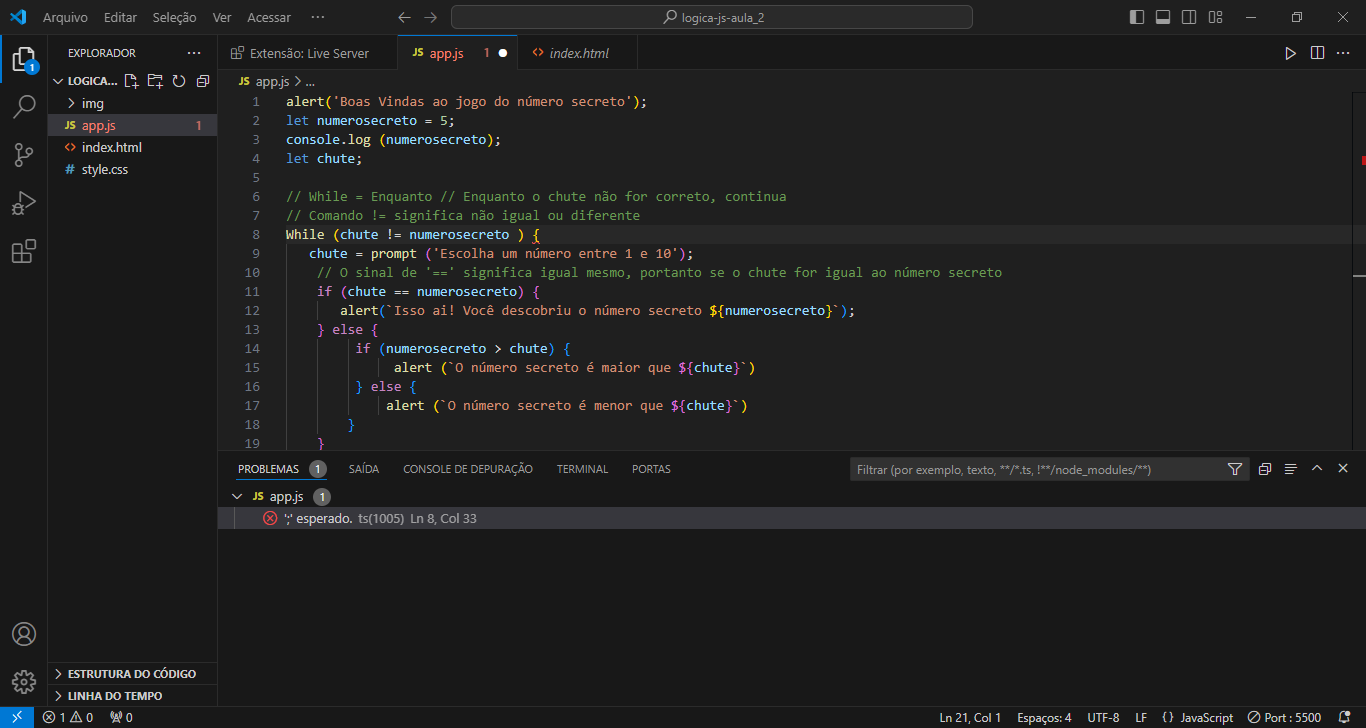Screen dimensions: 1366x728
Task: Open the Run and Debug view
Action: [23, 203]
